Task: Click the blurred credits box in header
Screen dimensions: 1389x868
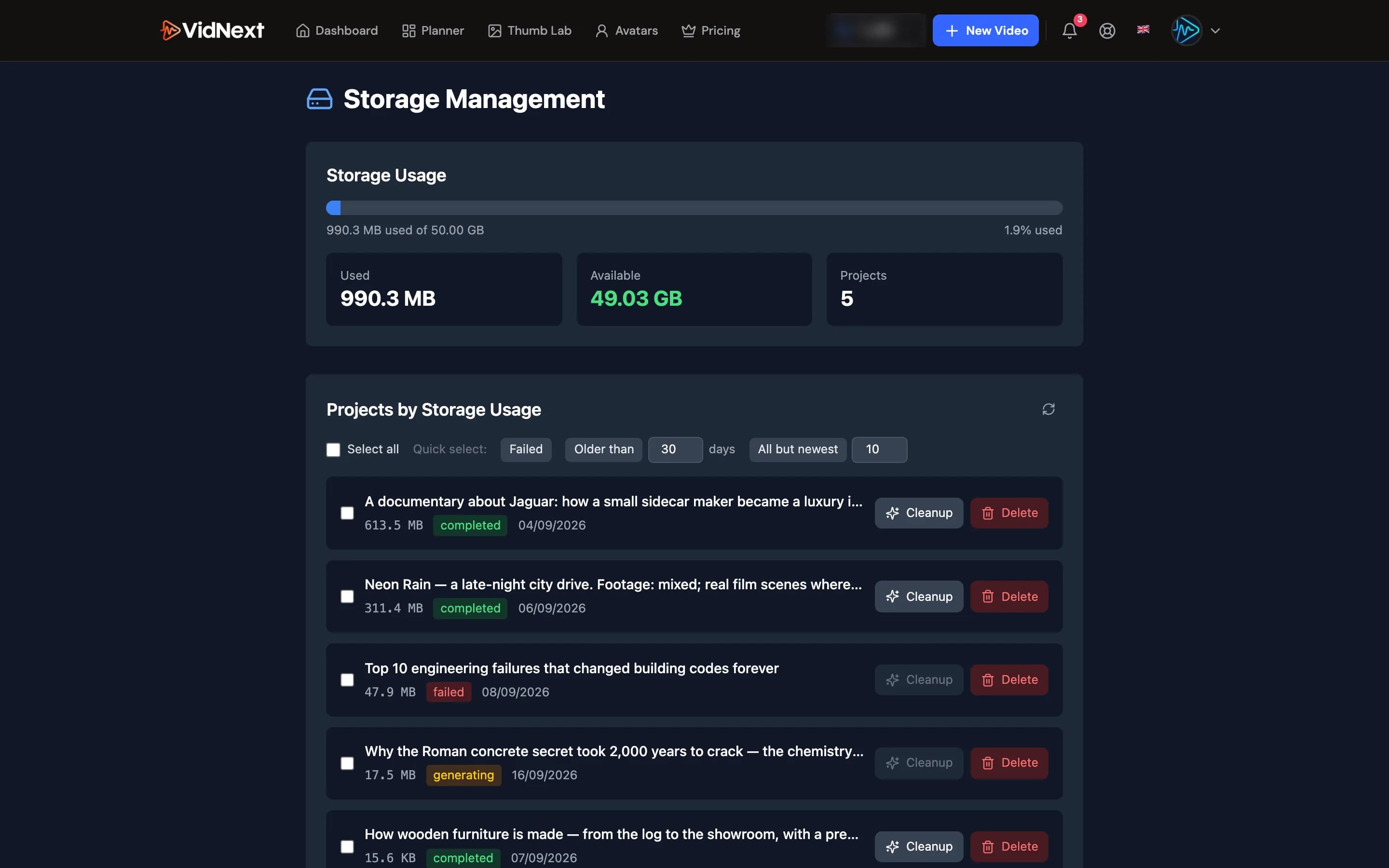Action: click(x=876, y=30)
